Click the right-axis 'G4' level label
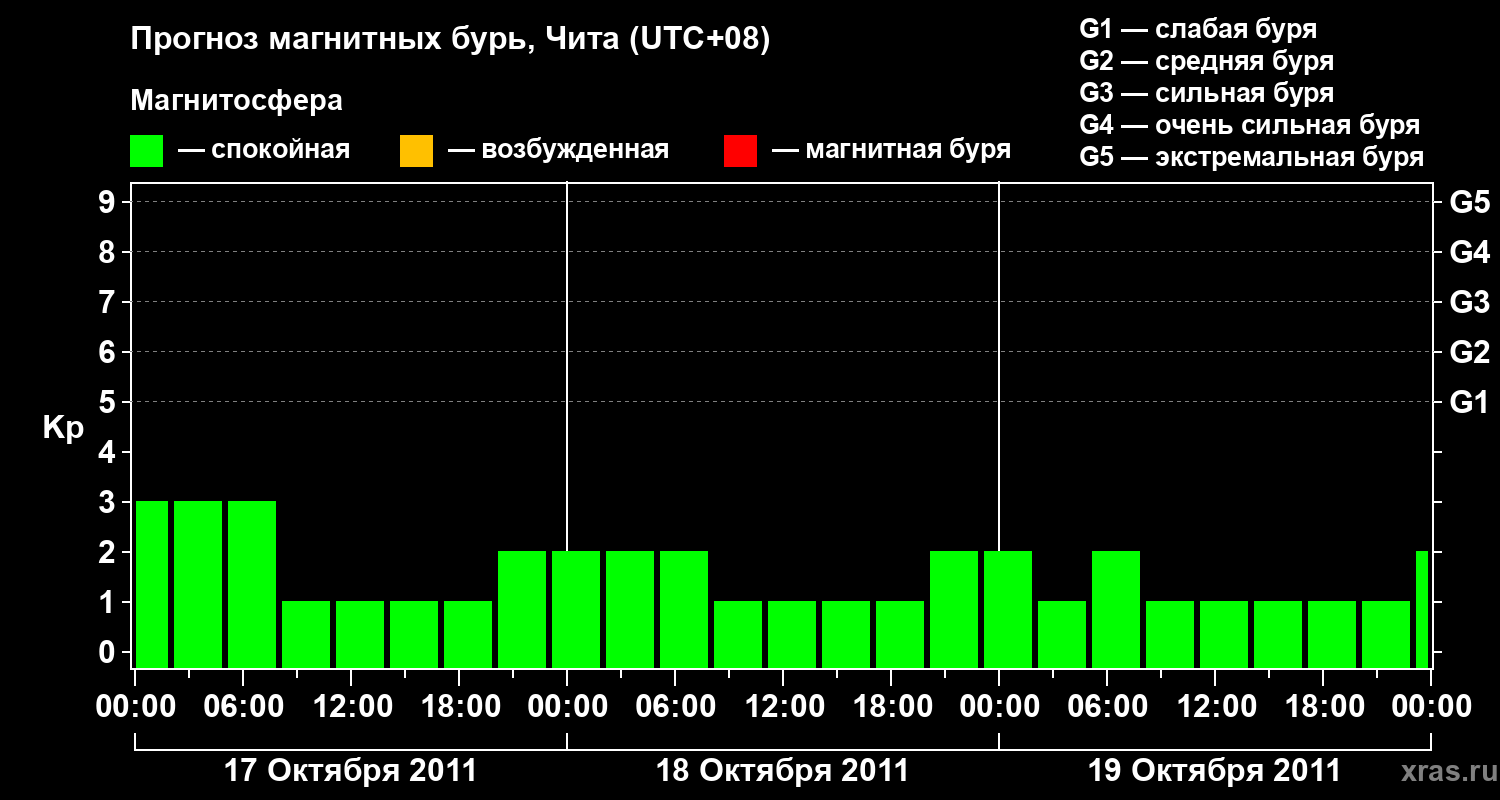The width and height of the screenshot is (1500, 800). point(1469,253)
